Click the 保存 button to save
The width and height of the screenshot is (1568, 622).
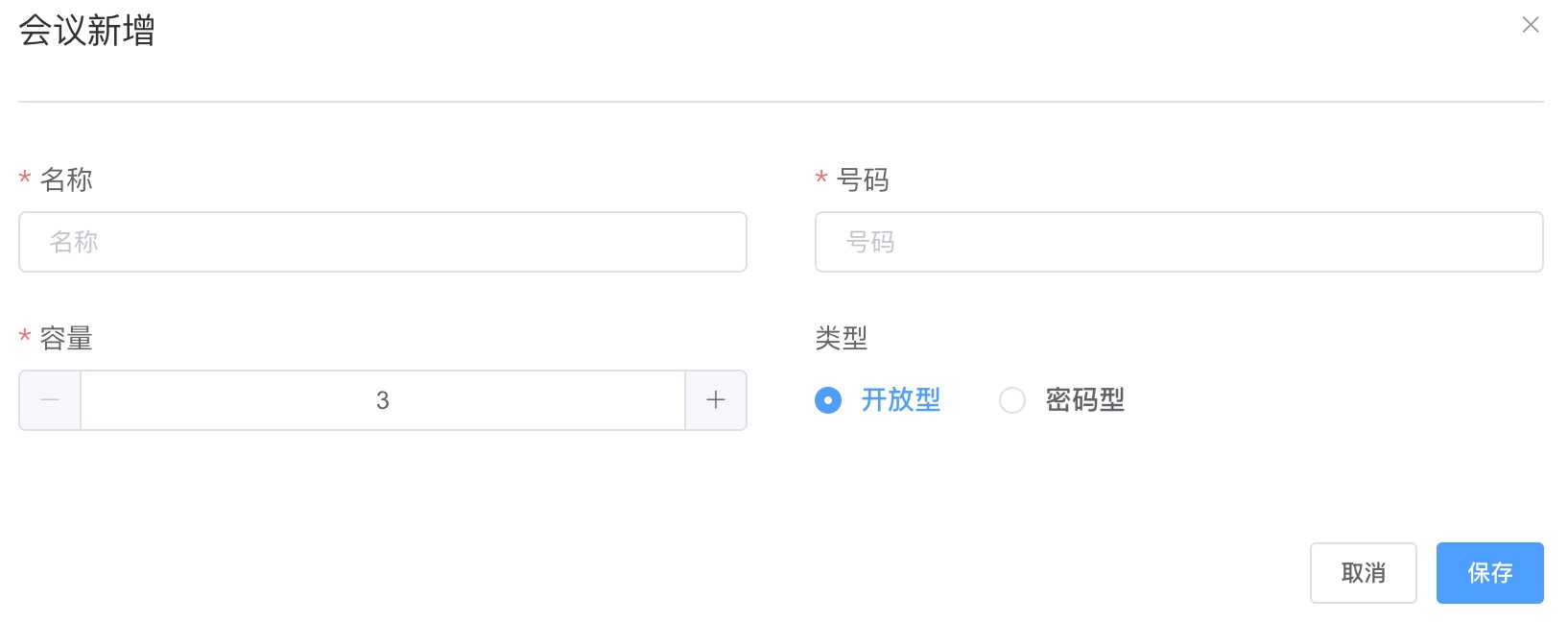pyautogui.click(x=1488, y=573)
